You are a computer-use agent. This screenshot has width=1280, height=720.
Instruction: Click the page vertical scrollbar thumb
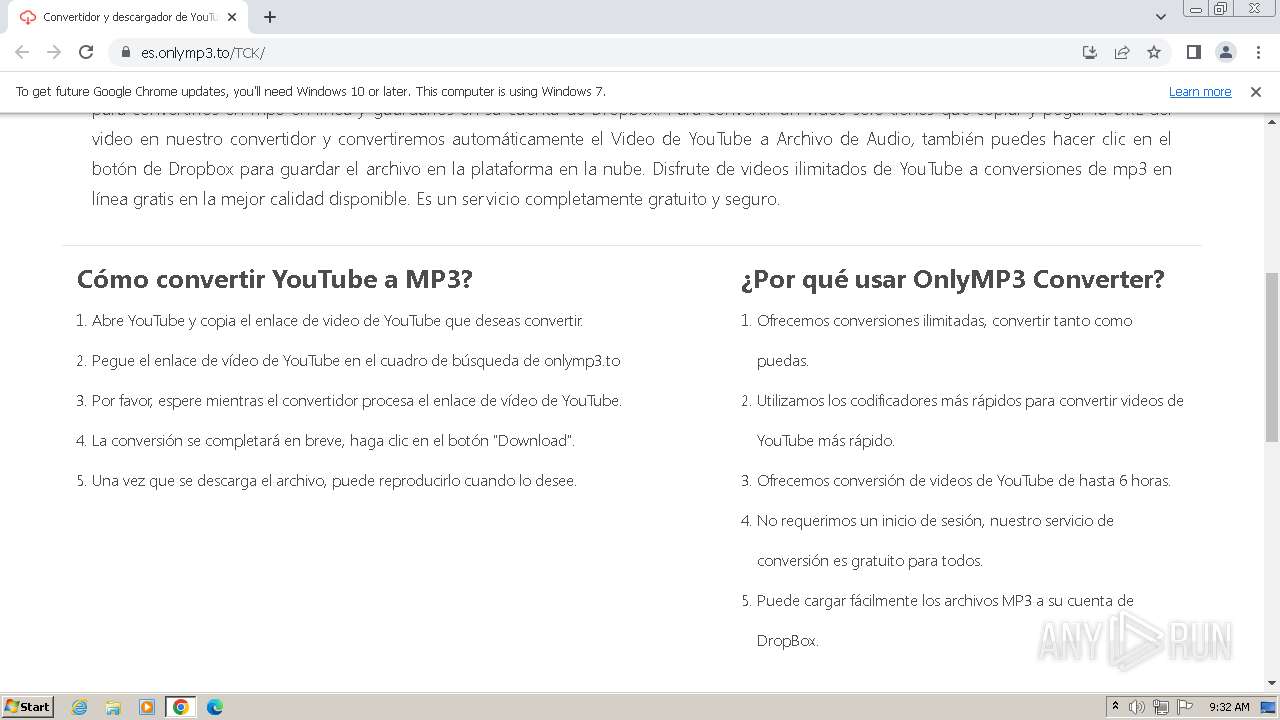(x=1272, y=356)
